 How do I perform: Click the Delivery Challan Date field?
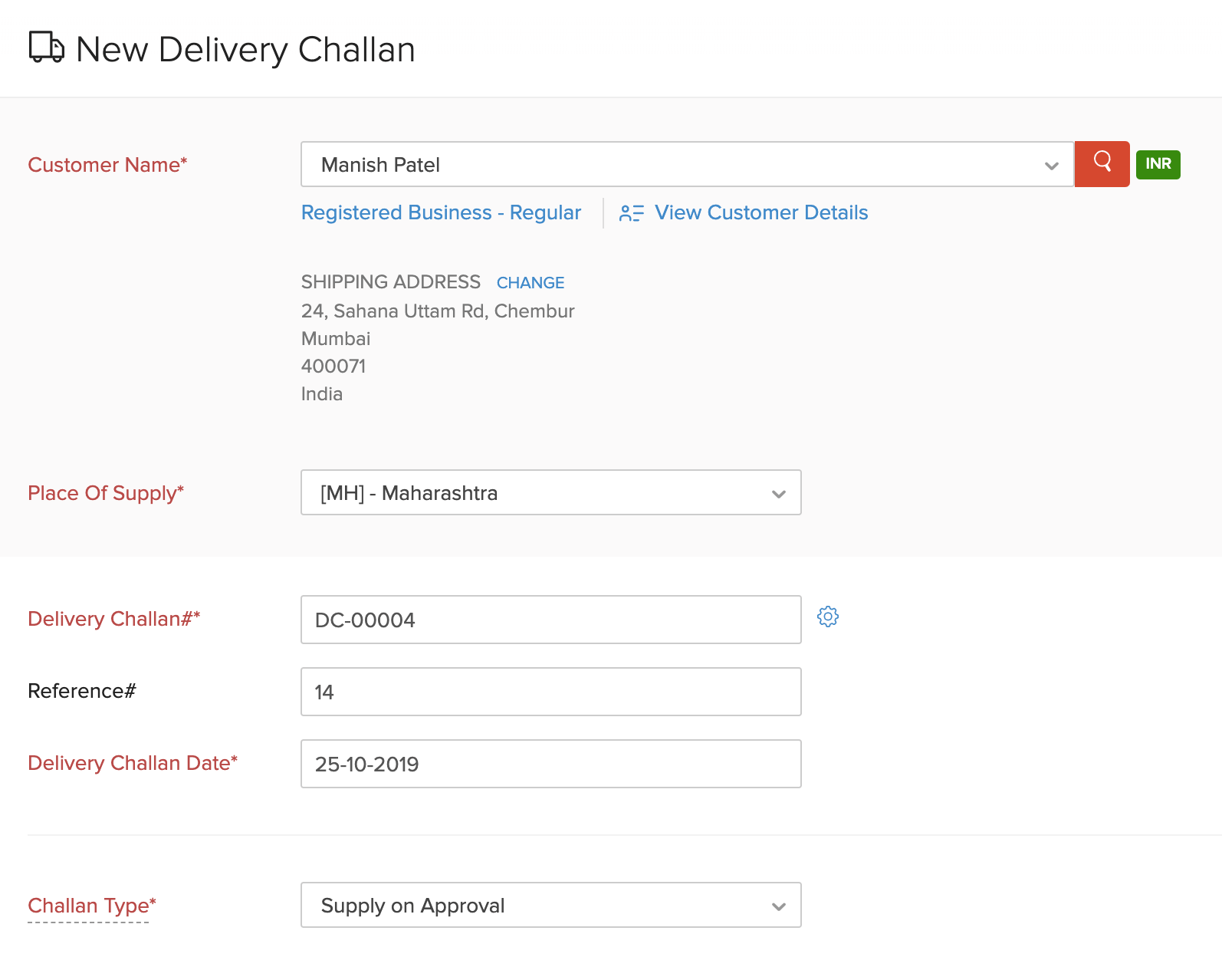pyautogui.click(x=550, y=764)
